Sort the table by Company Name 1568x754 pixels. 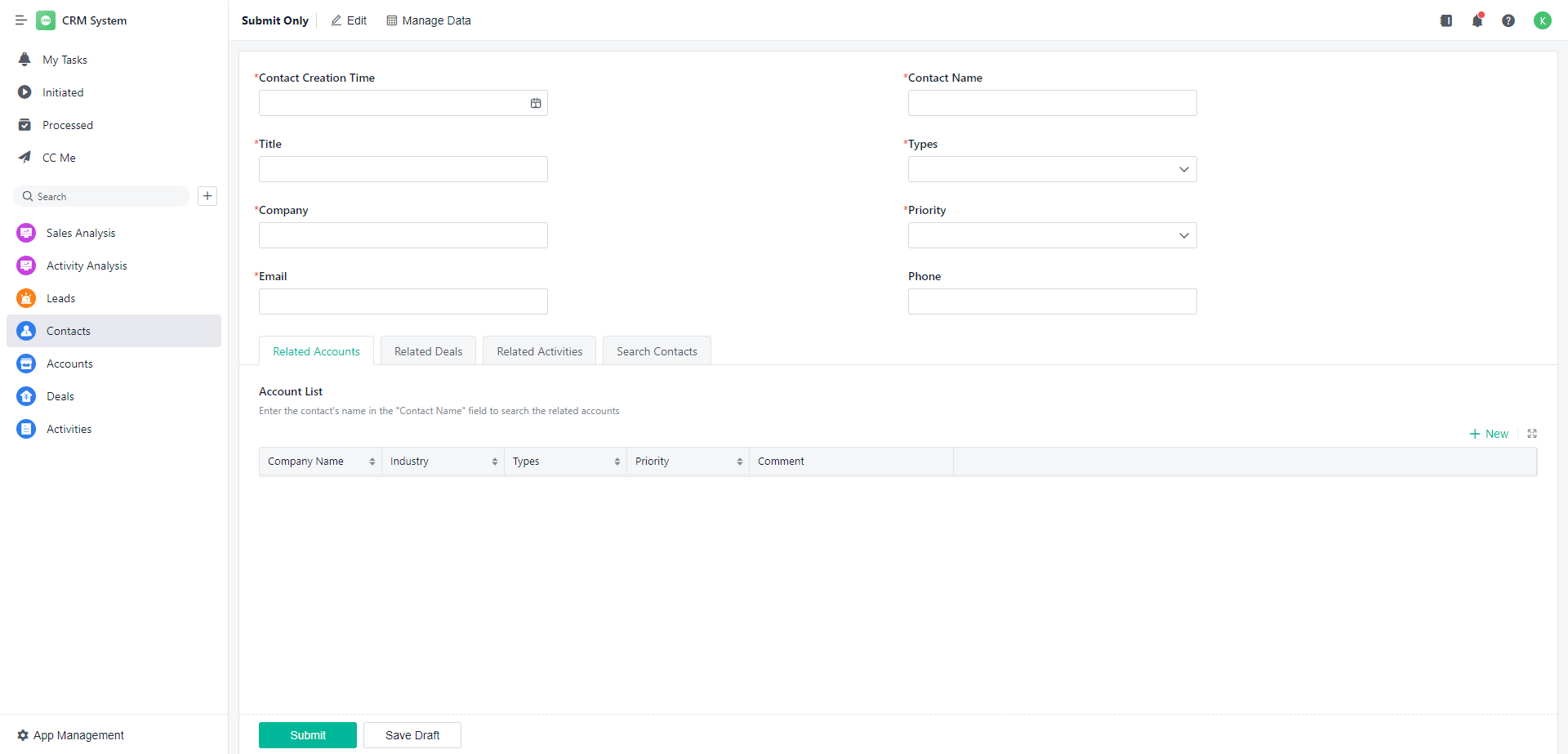click(372, 462)
